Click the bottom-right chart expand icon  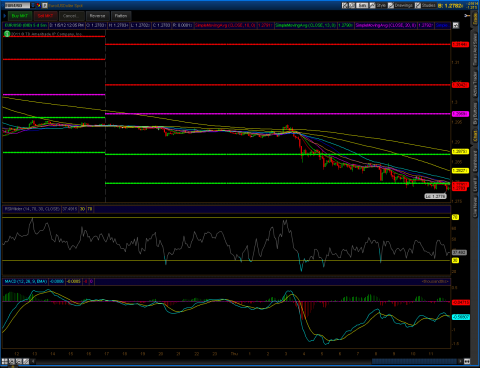[467, 361]
